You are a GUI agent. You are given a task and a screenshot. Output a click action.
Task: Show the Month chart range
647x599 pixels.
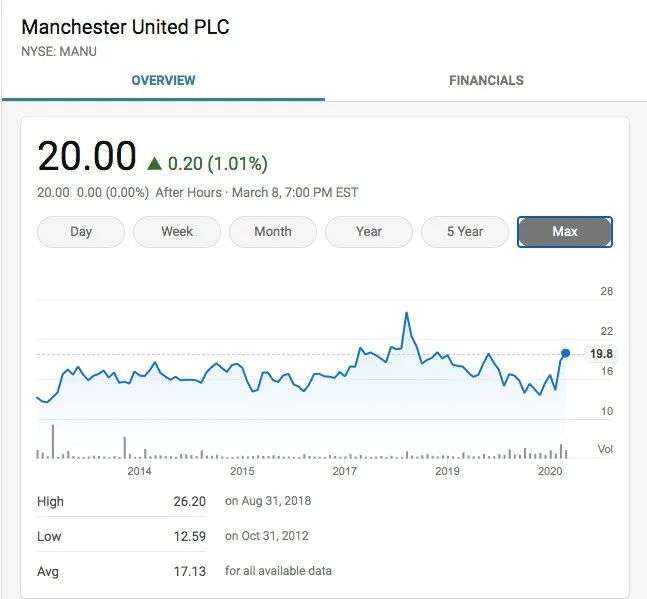(273, 232)
